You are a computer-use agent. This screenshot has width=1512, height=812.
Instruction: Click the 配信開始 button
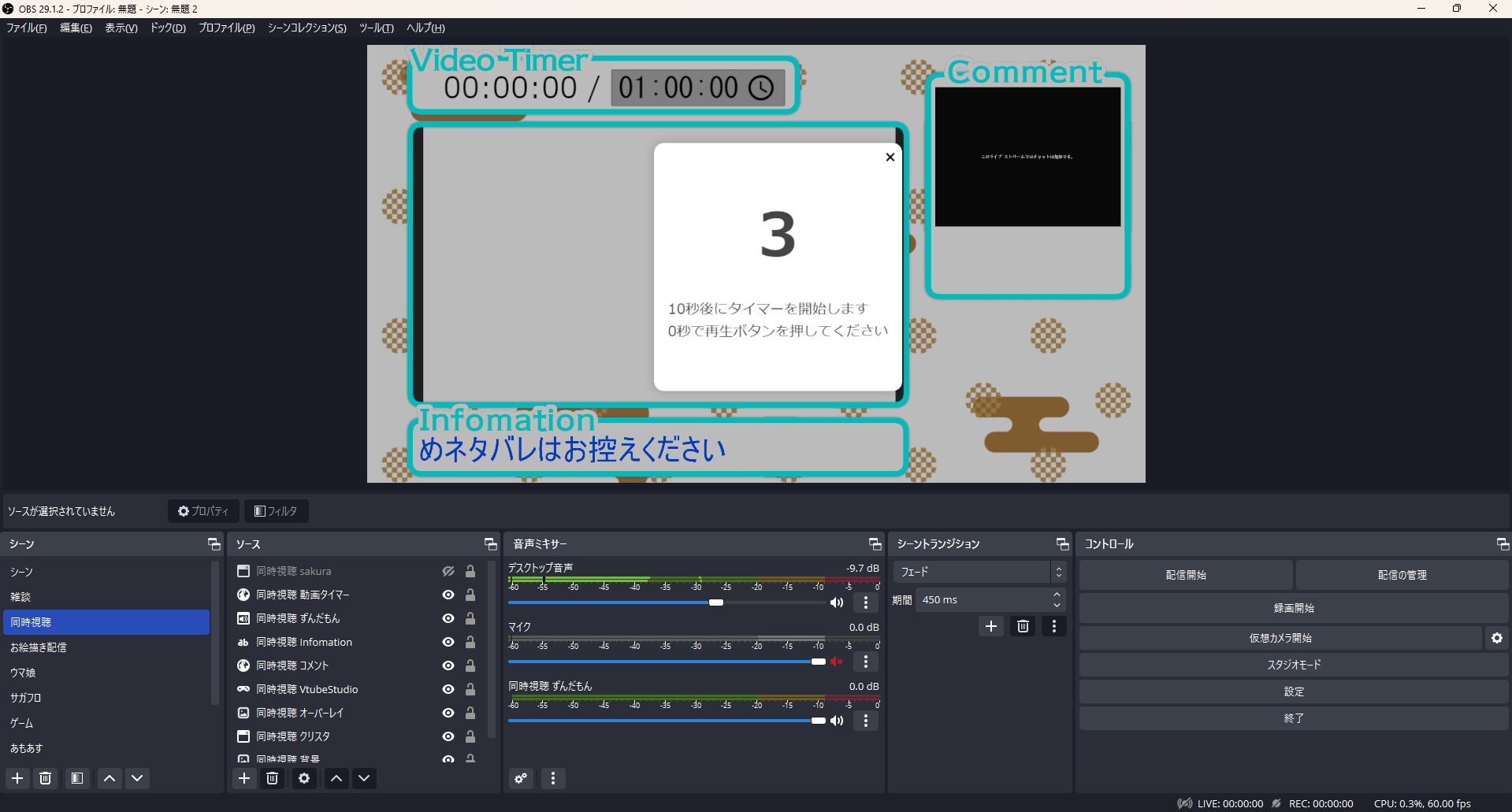pos(1186,575)
